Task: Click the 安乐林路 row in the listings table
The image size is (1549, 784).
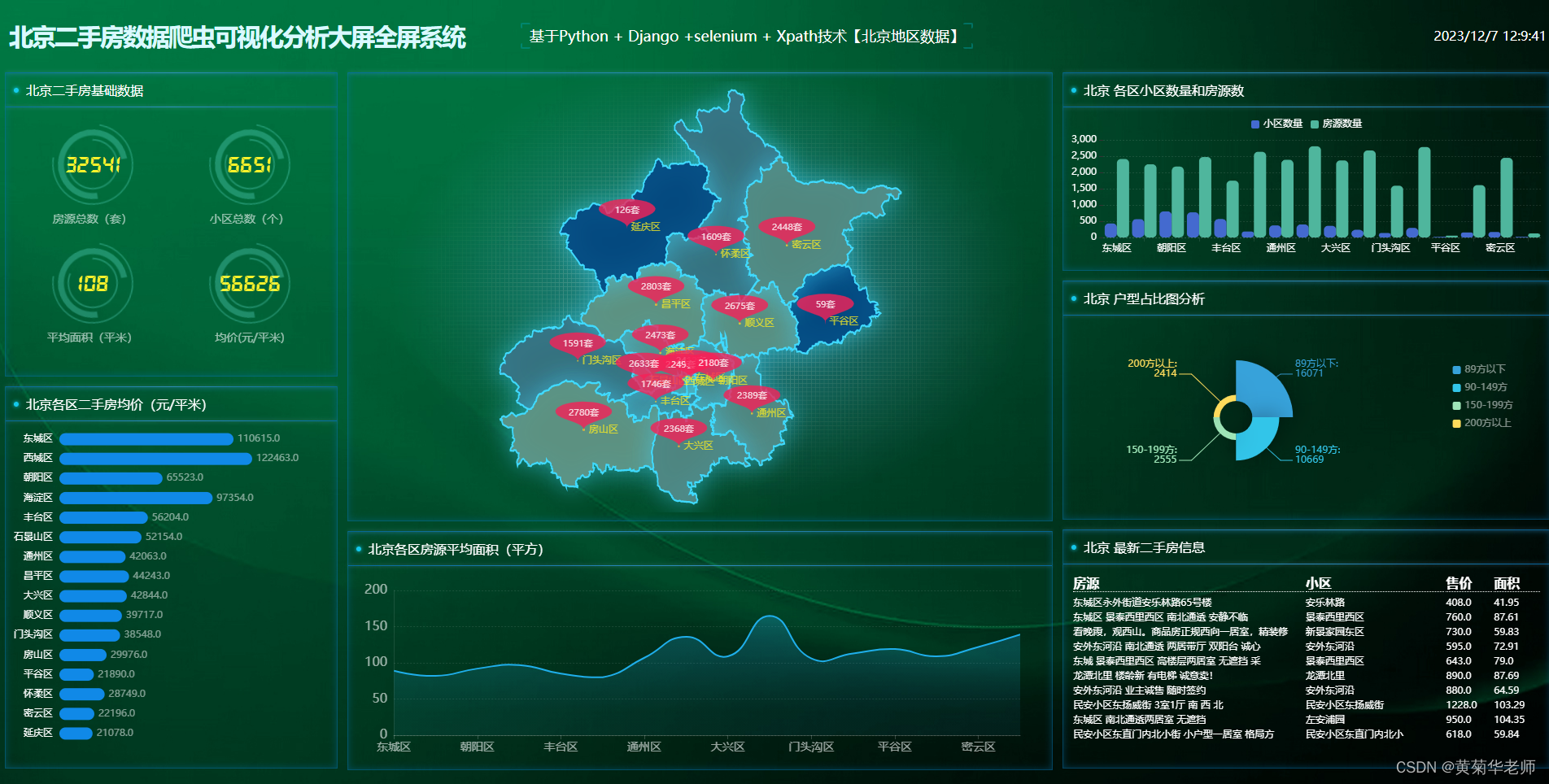Action: click(1302, 603)
